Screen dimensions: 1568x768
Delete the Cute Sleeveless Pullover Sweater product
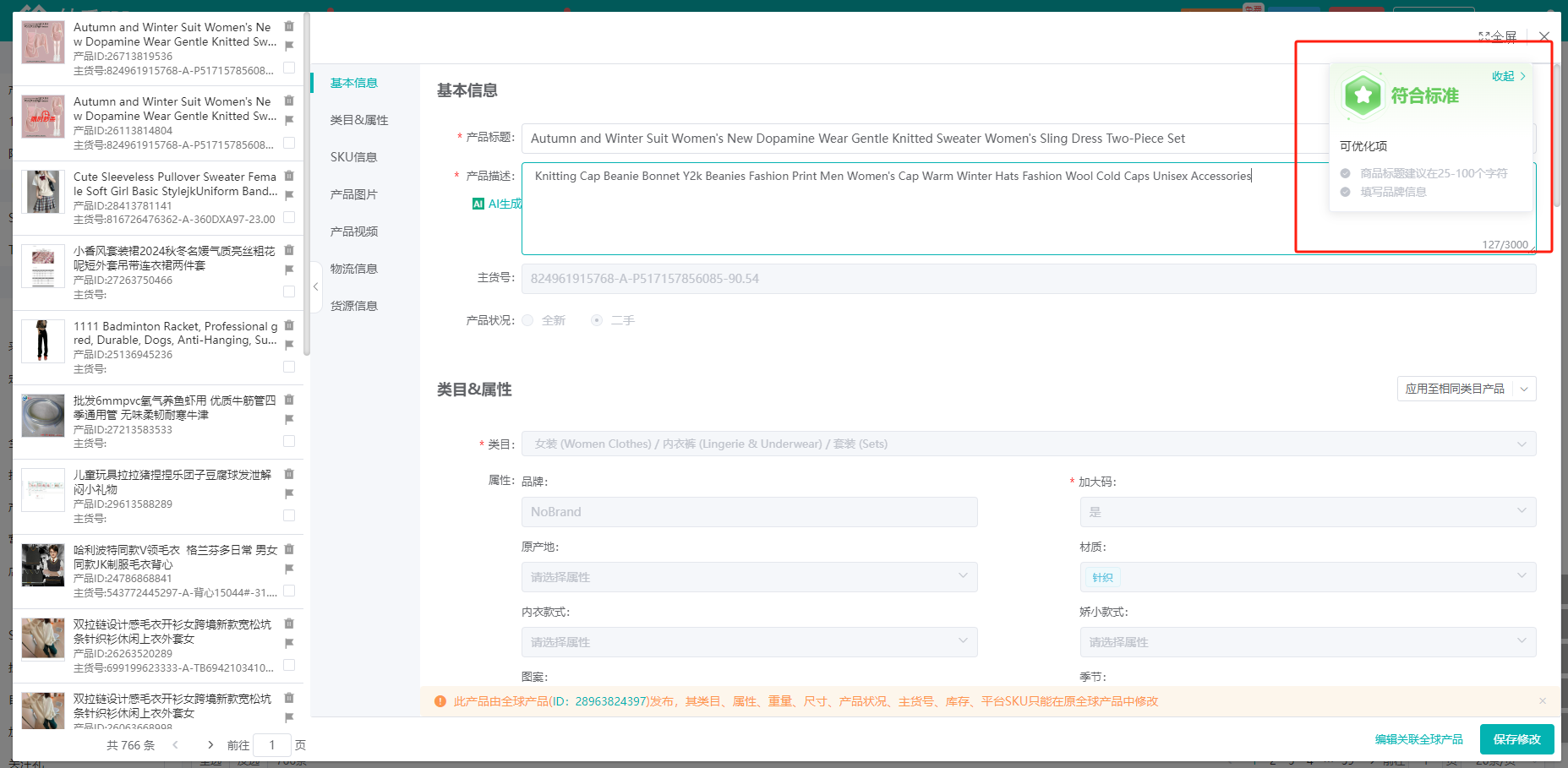pos(289,177)
